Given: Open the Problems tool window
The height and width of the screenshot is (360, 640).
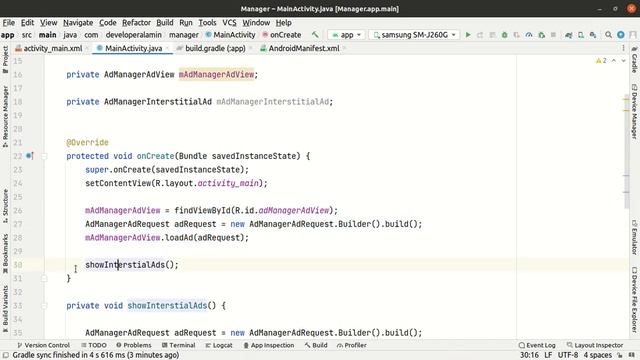Looking at the screenshot, I should (133, 345).
